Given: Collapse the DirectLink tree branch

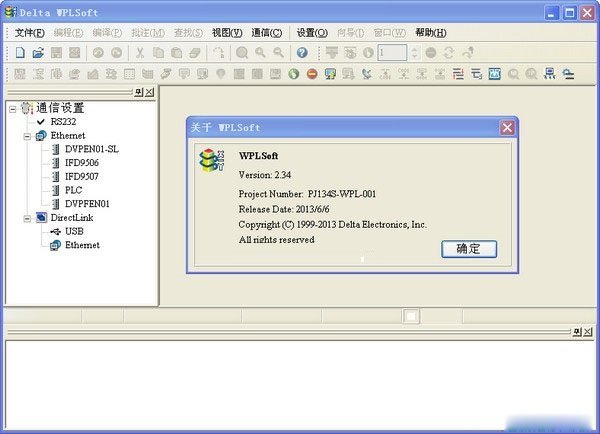Looking at the screenshot, I should pyautogui.click(x=27, y=217).
